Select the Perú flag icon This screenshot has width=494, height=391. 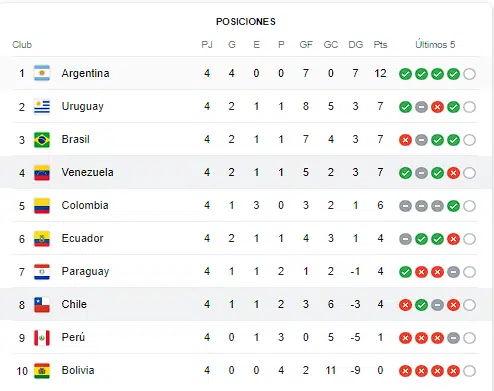click(x=42, y=337)
